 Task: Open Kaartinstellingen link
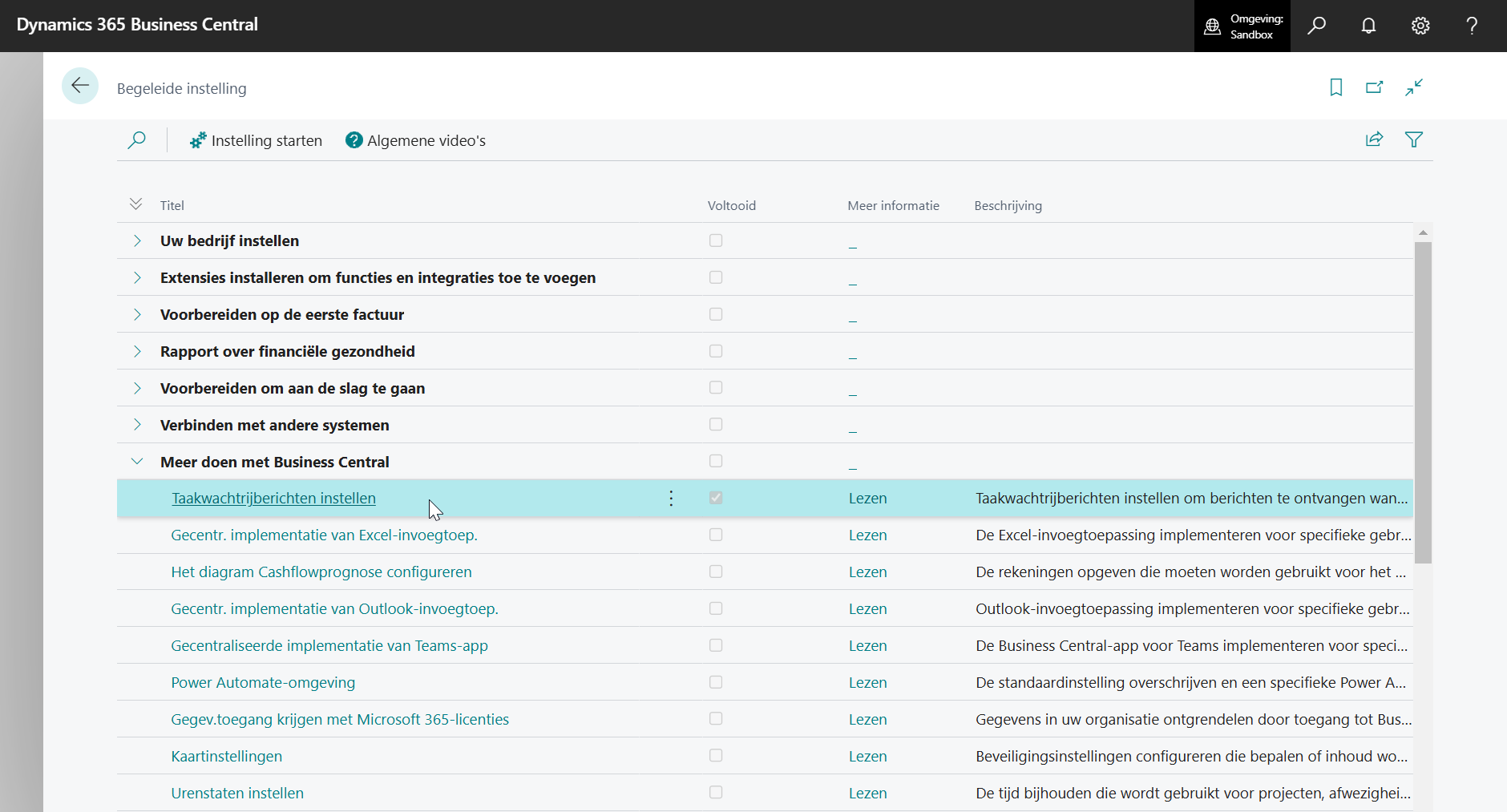(x=227, y=757)
